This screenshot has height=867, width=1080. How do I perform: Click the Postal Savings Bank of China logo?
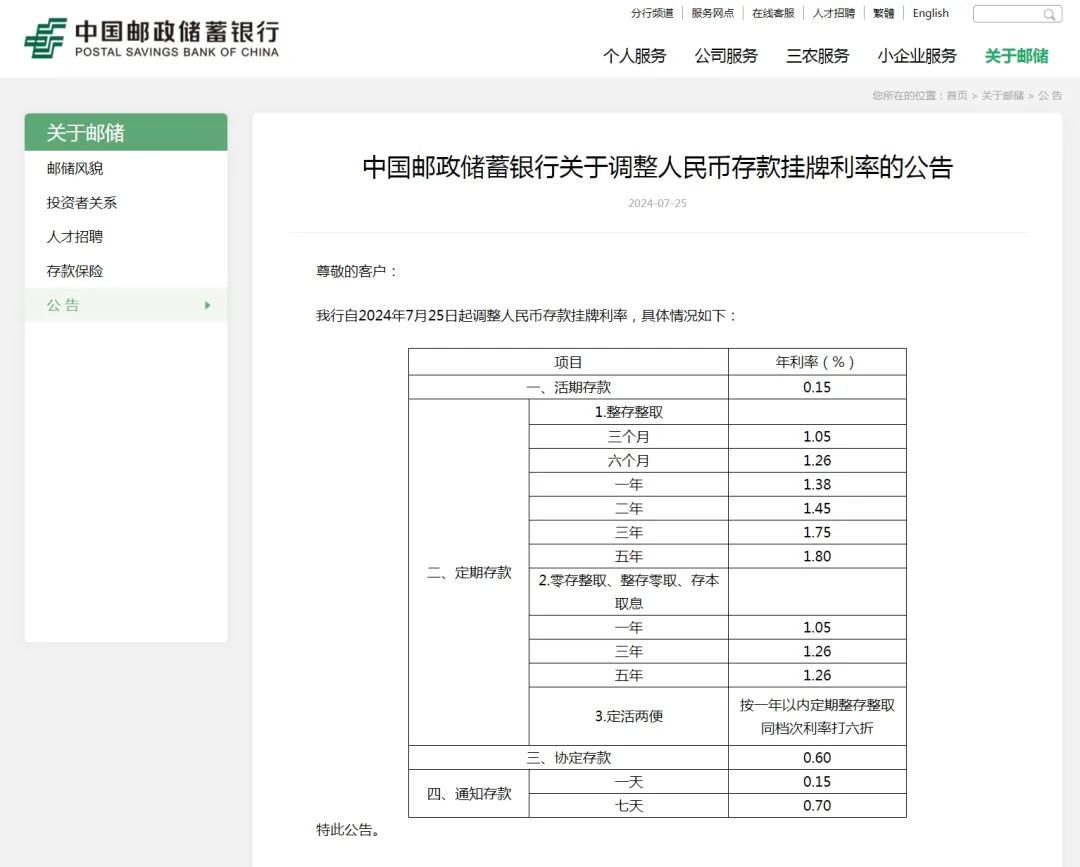(152, 39)
